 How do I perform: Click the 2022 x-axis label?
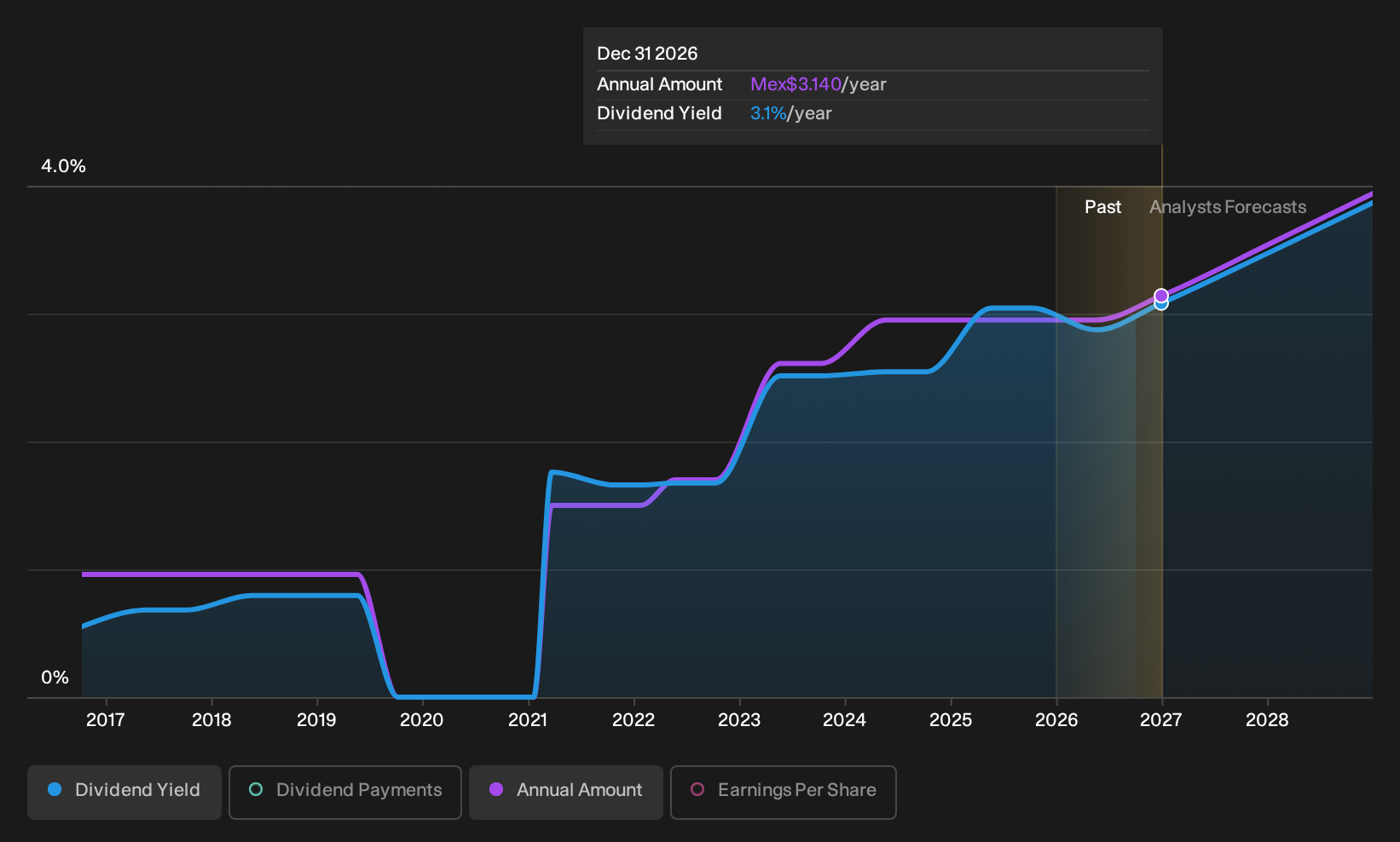click(633, 720)
